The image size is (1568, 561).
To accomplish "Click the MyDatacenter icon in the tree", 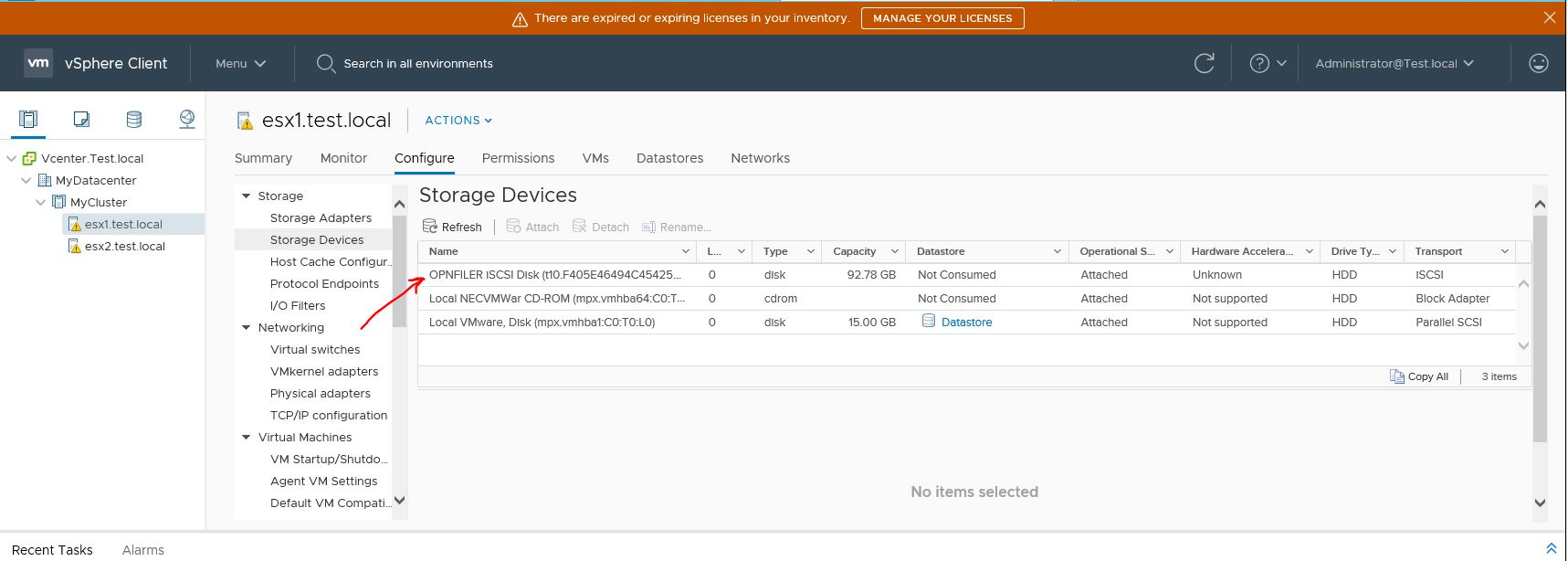I will point(45,180).
